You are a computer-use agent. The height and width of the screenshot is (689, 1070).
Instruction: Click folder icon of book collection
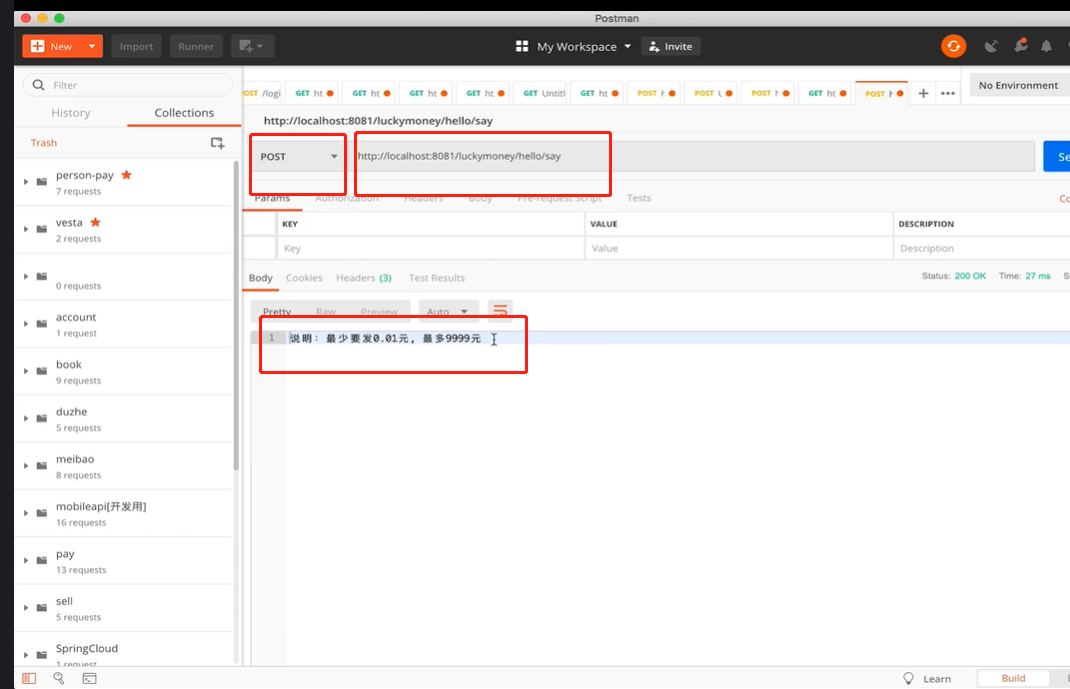pyautogui.click(x=42, y=371)
